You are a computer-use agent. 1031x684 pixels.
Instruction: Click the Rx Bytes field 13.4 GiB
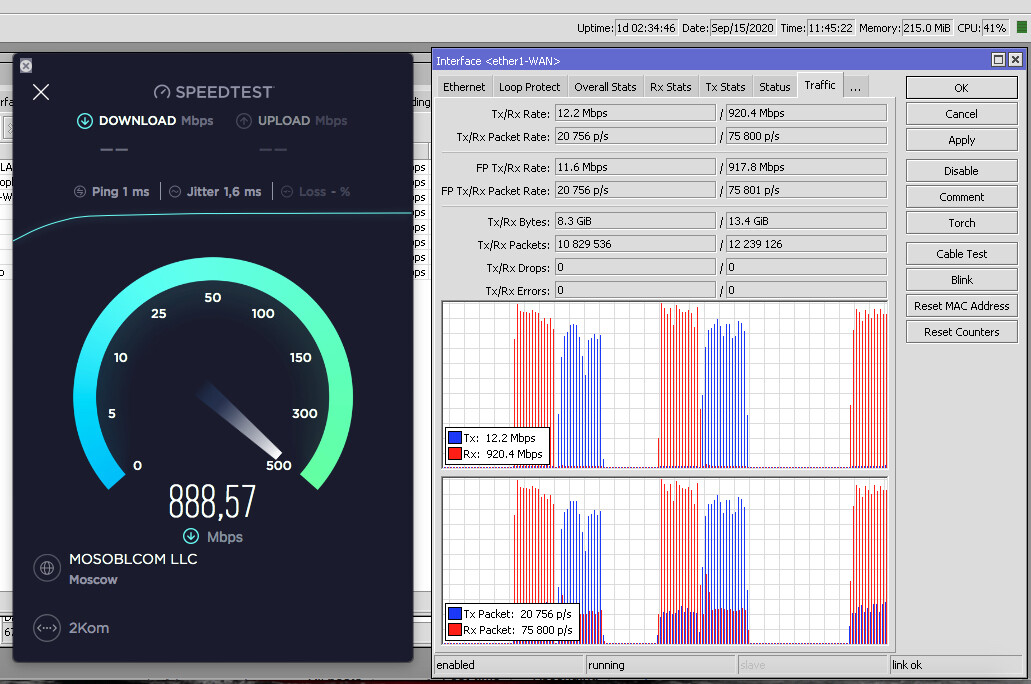[806, 221]
